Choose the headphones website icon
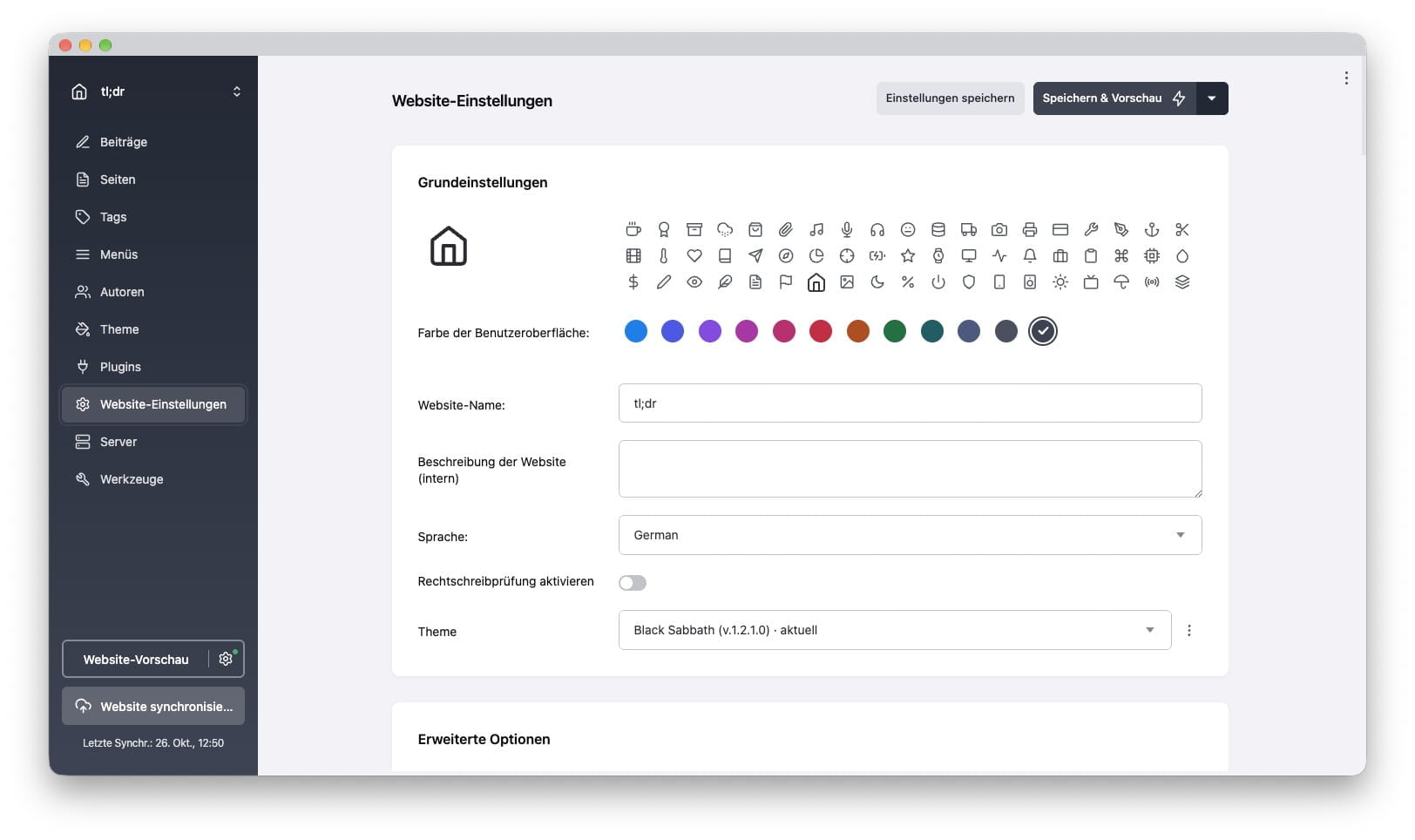 (877, 230)
